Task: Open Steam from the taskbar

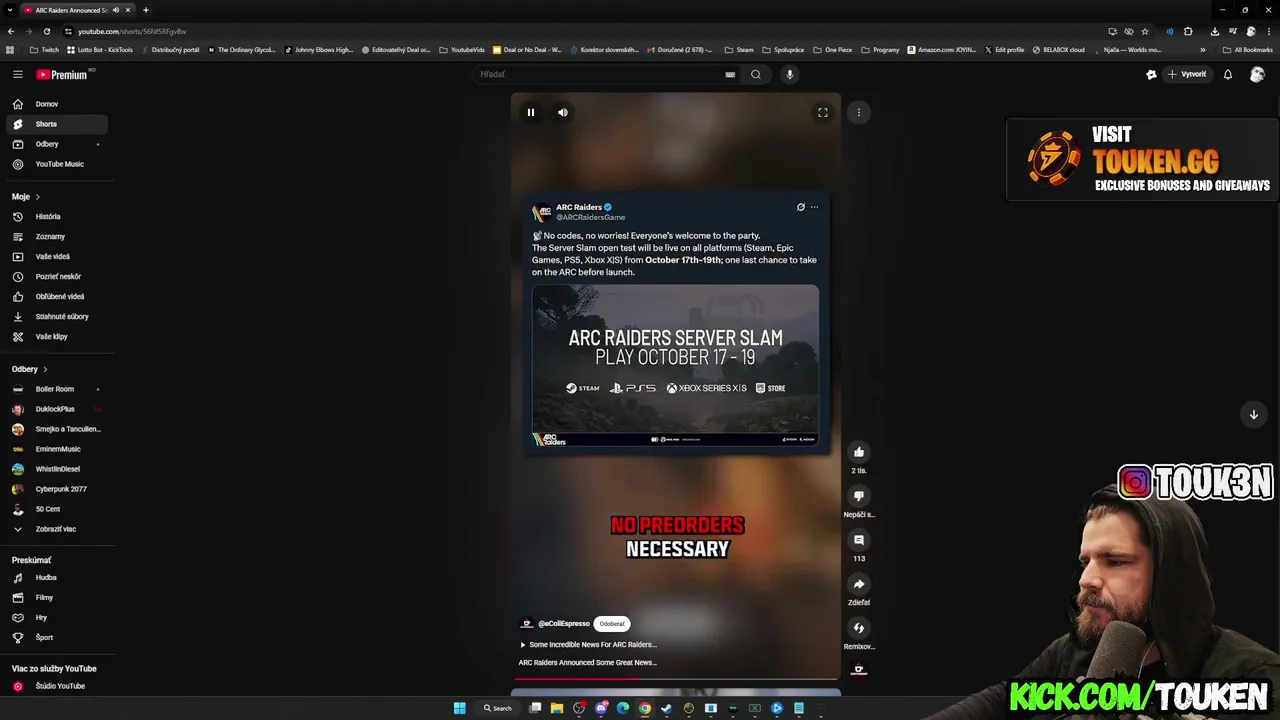Action: 667,708
